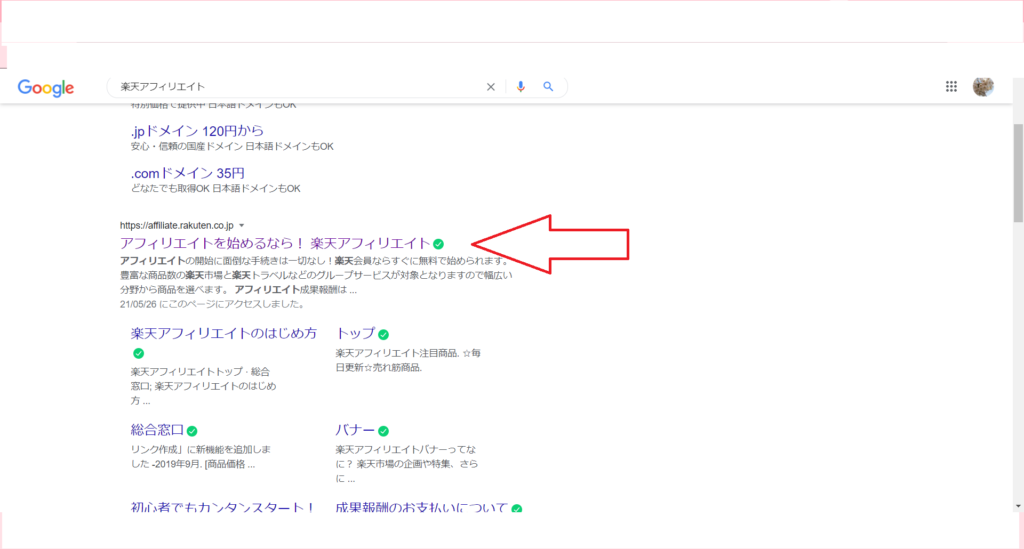The height and width of the screenshot is (549, 1024).
Task: Open the 総合窓口 sitelink
Action: pos(157,430)
